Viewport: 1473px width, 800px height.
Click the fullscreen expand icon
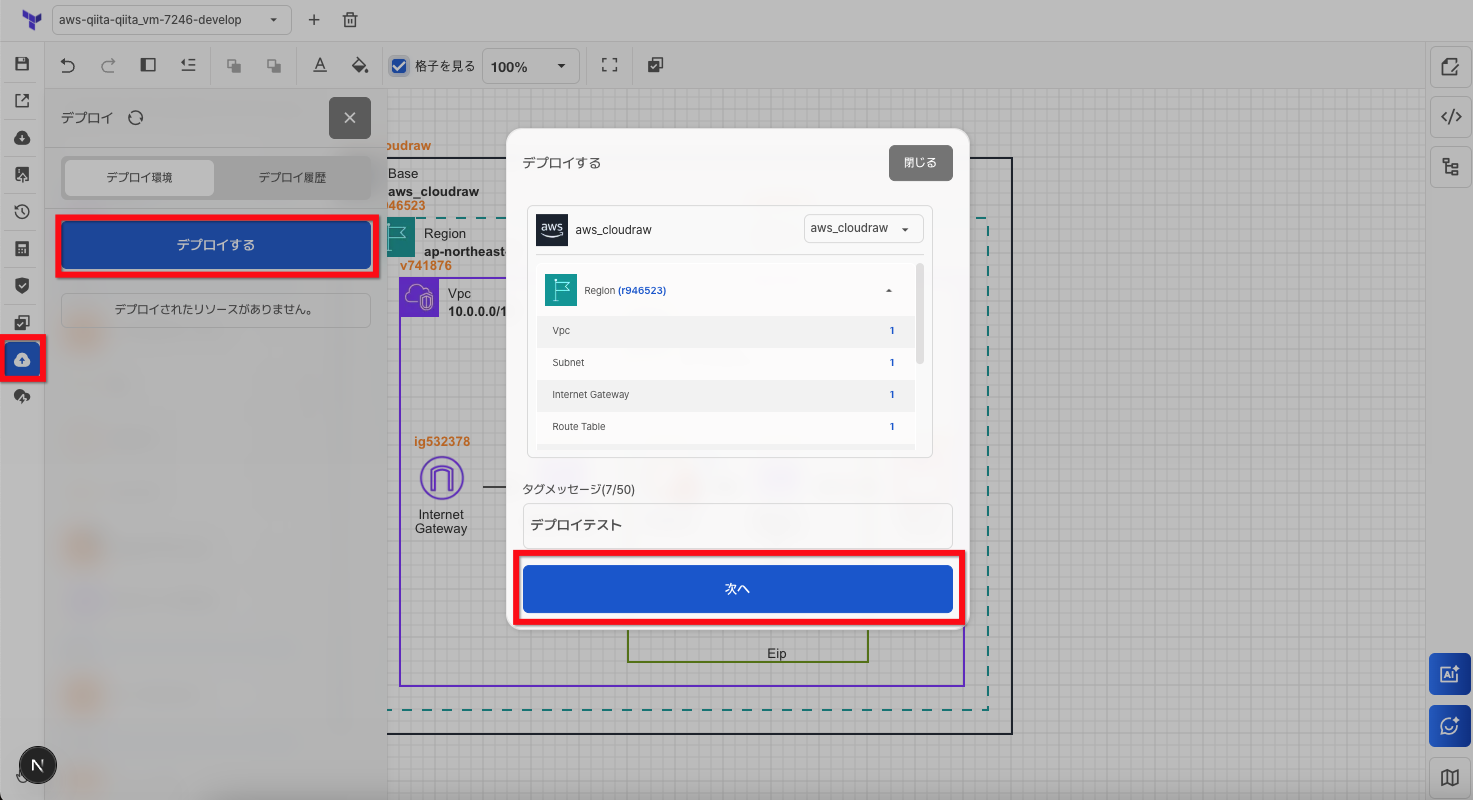point(609,66)
